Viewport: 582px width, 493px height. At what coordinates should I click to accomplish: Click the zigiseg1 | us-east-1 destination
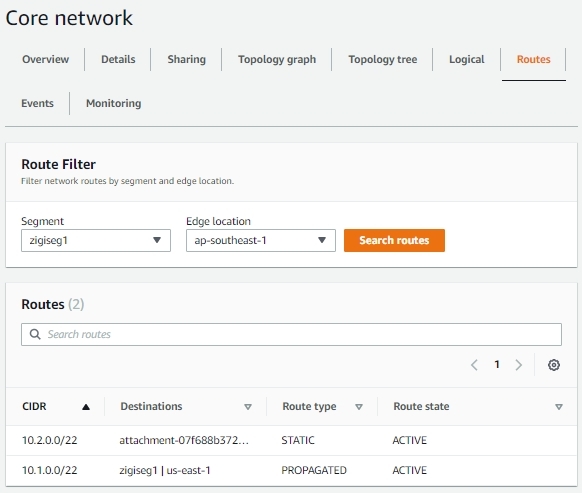pos(165,470)
